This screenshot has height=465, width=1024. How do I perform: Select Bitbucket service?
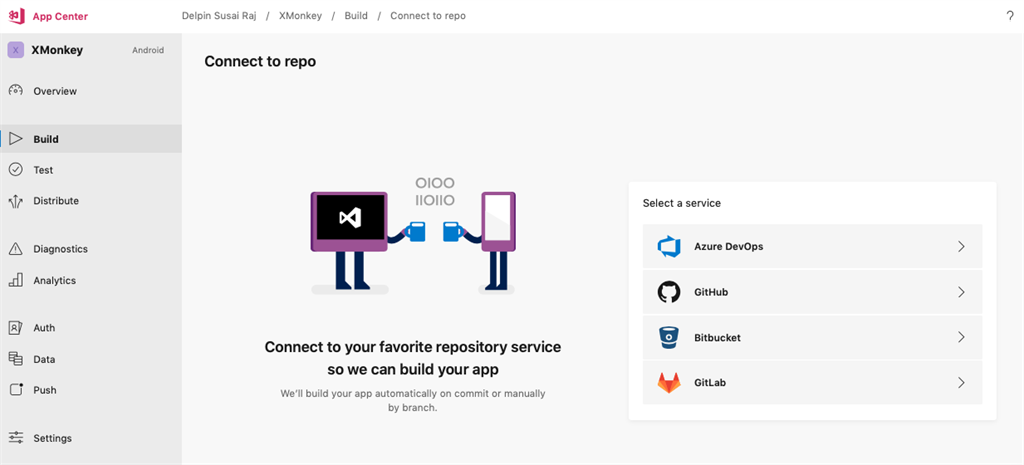coord(812,338)
